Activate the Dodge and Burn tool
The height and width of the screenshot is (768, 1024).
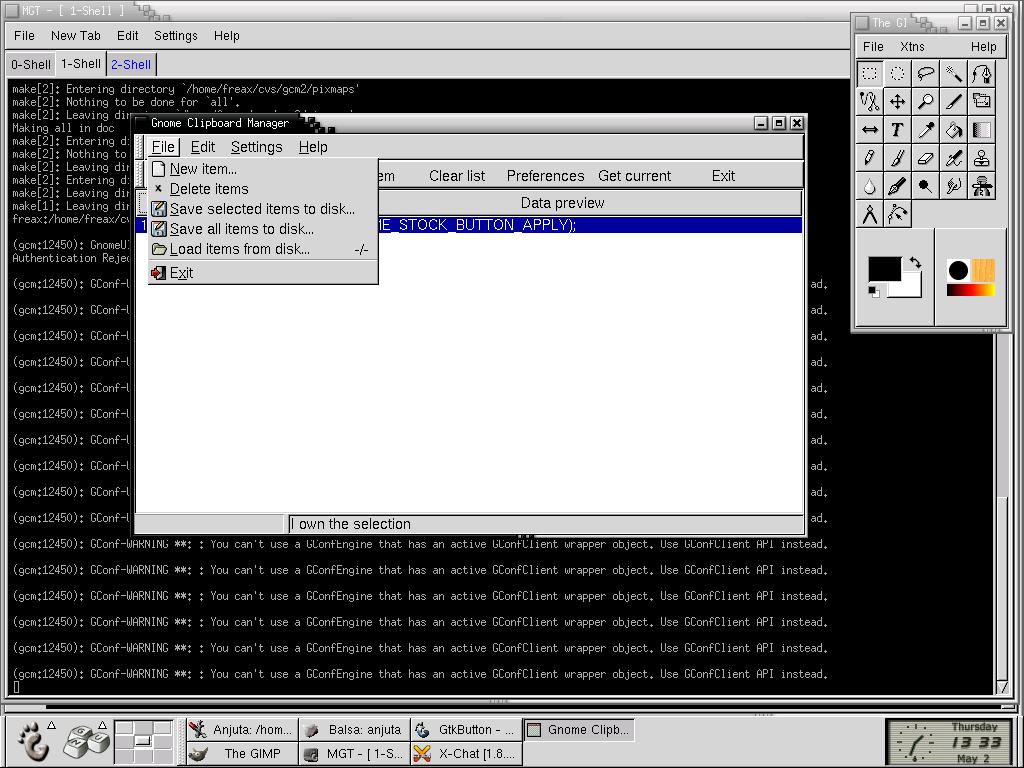coord(925,185)
